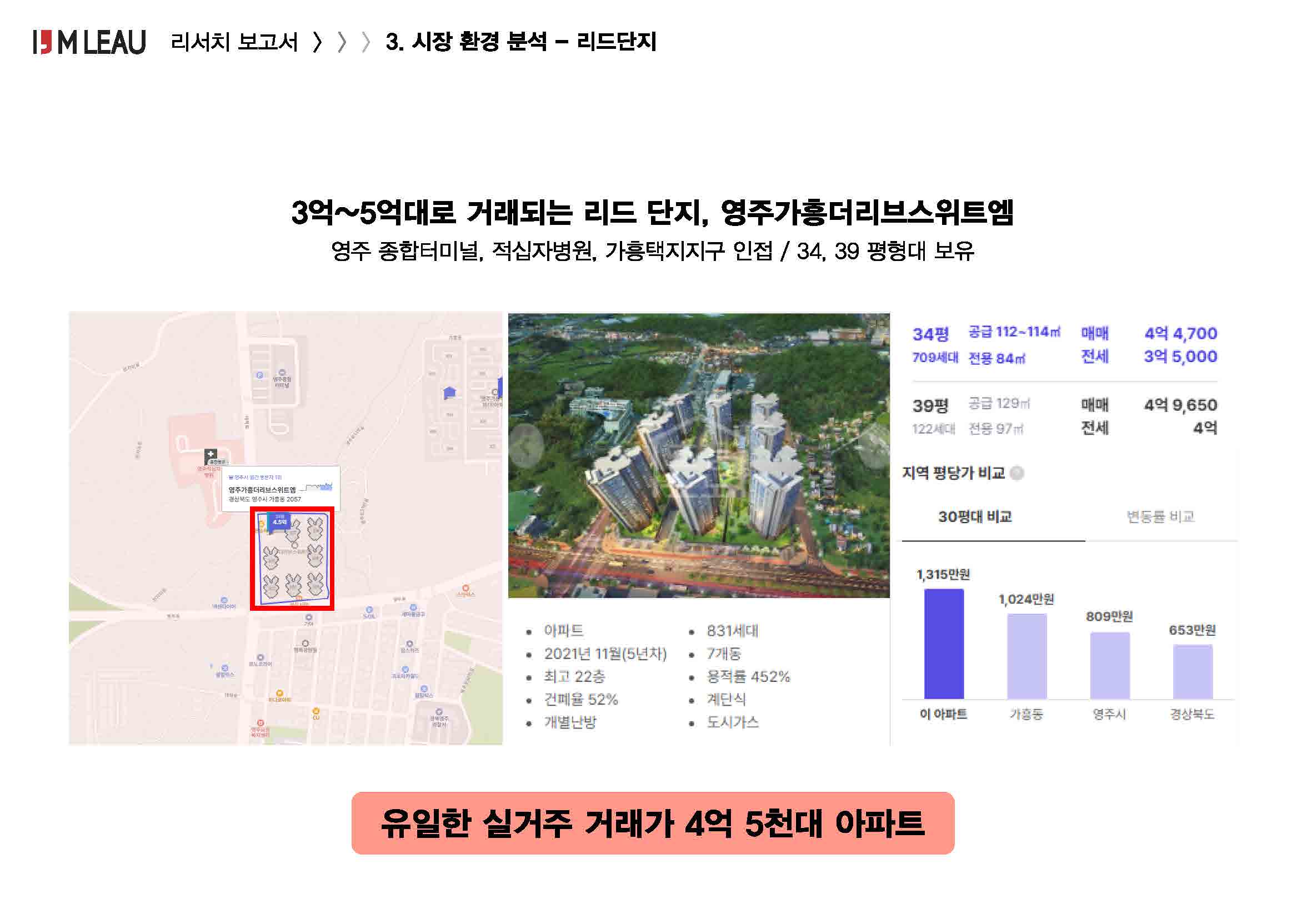This screenshot has width=1307, height=924.
Task: Click the CU convenience store map icon
Action: (316, 711)
